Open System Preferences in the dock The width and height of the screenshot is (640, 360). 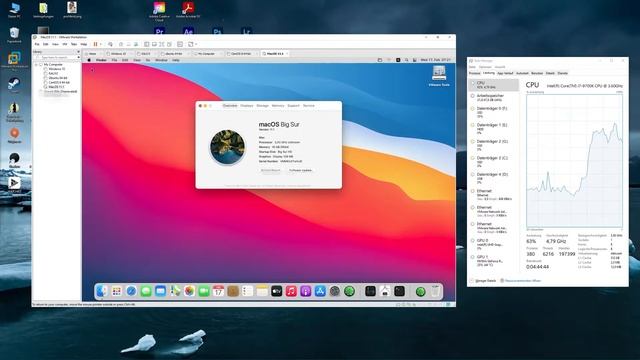(x=335, y=291)
